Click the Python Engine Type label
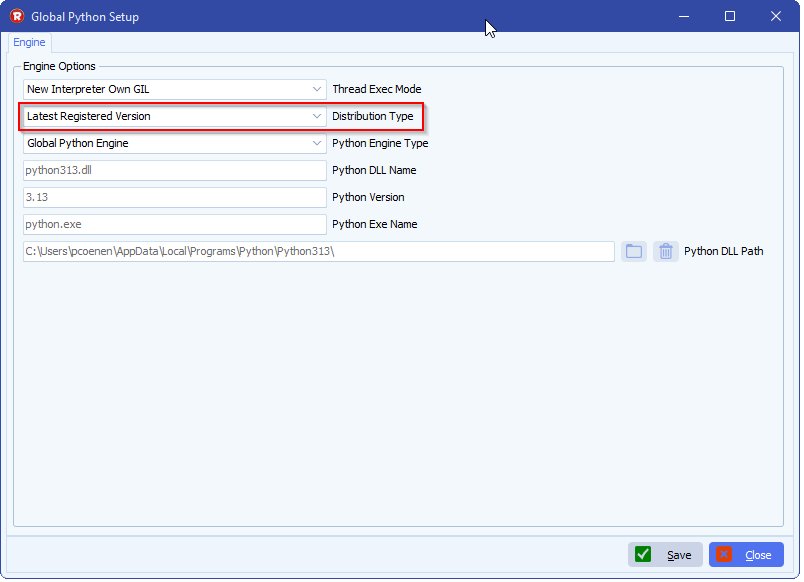Viewport: 804px width, 582px height. [x=380, y=143]
